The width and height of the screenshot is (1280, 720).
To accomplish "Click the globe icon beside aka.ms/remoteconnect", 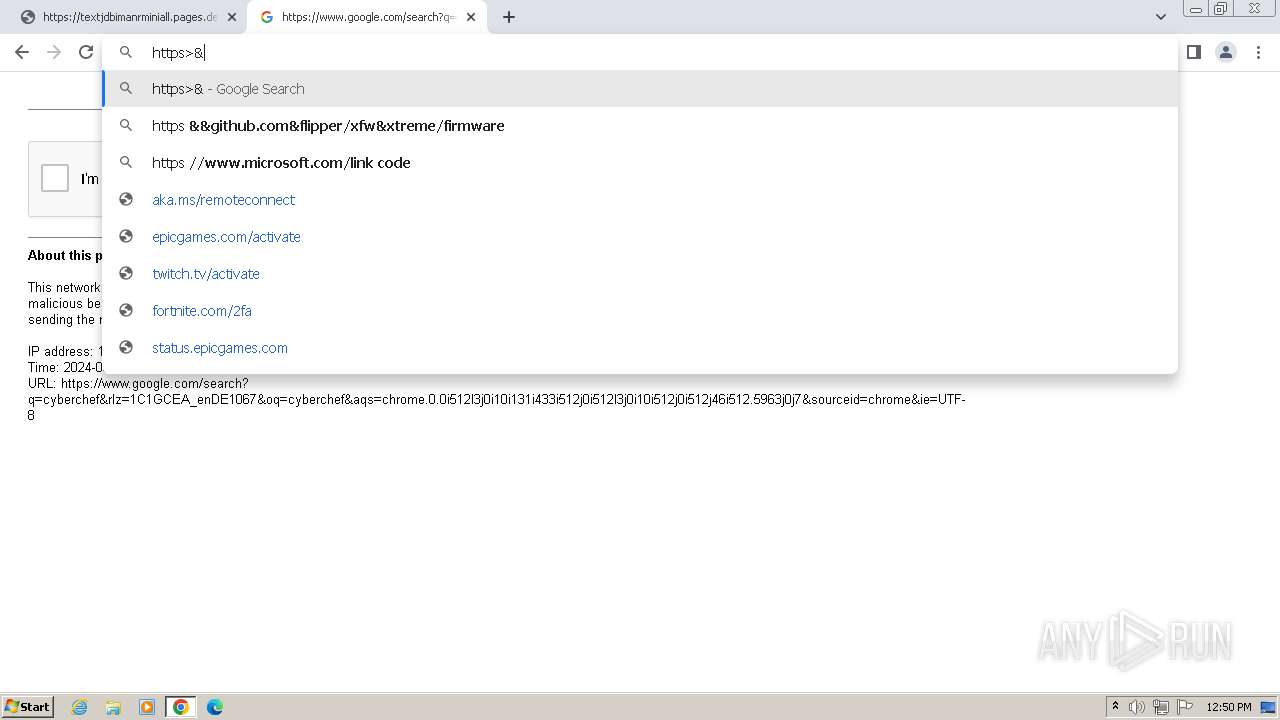I will [126, 199].
